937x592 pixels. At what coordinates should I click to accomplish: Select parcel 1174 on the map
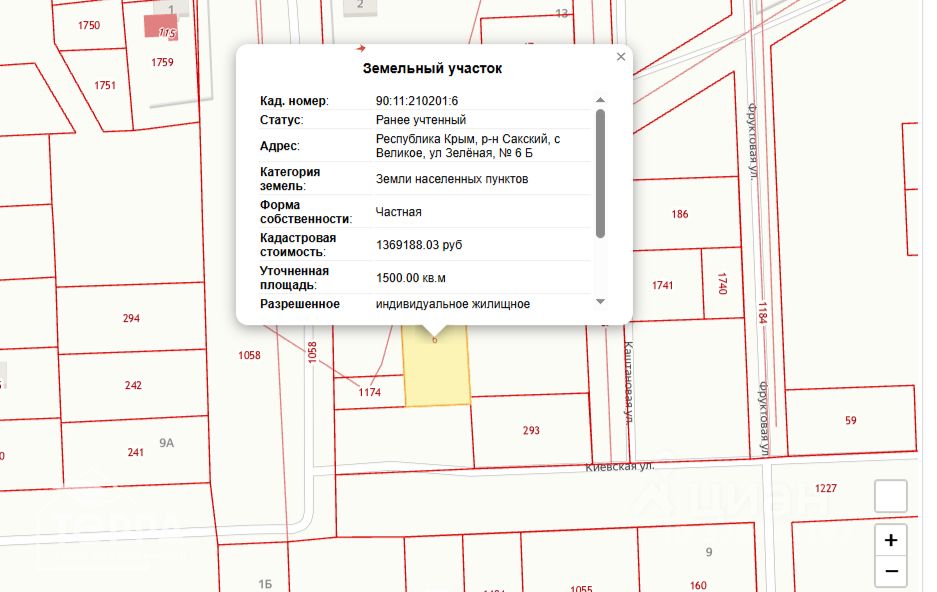[x=369, y=392]
